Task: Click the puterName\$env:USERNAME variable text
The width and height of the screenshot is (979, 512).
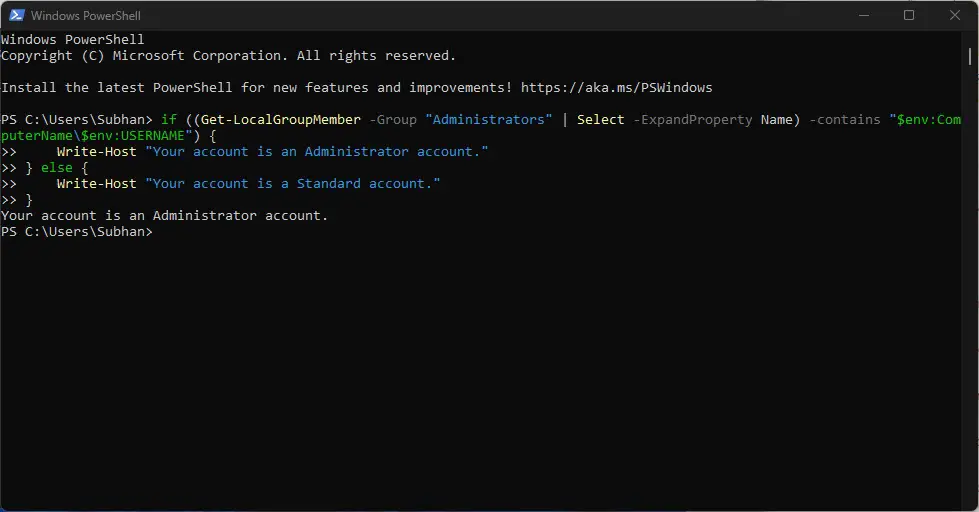Action: pos(92,135)
